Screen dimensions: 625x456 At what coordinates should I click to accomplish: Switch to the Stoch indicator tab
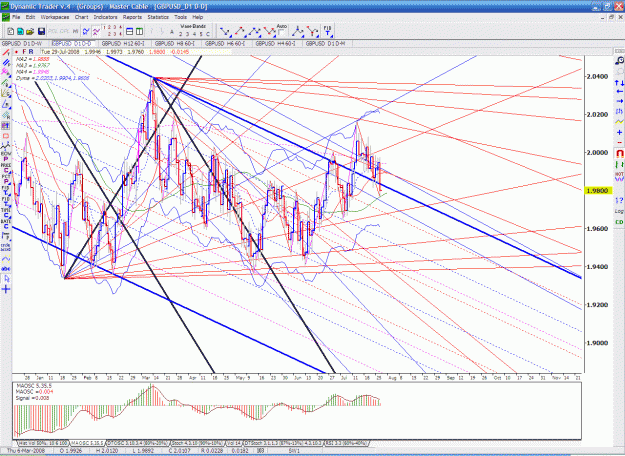[x=197, y=443]
